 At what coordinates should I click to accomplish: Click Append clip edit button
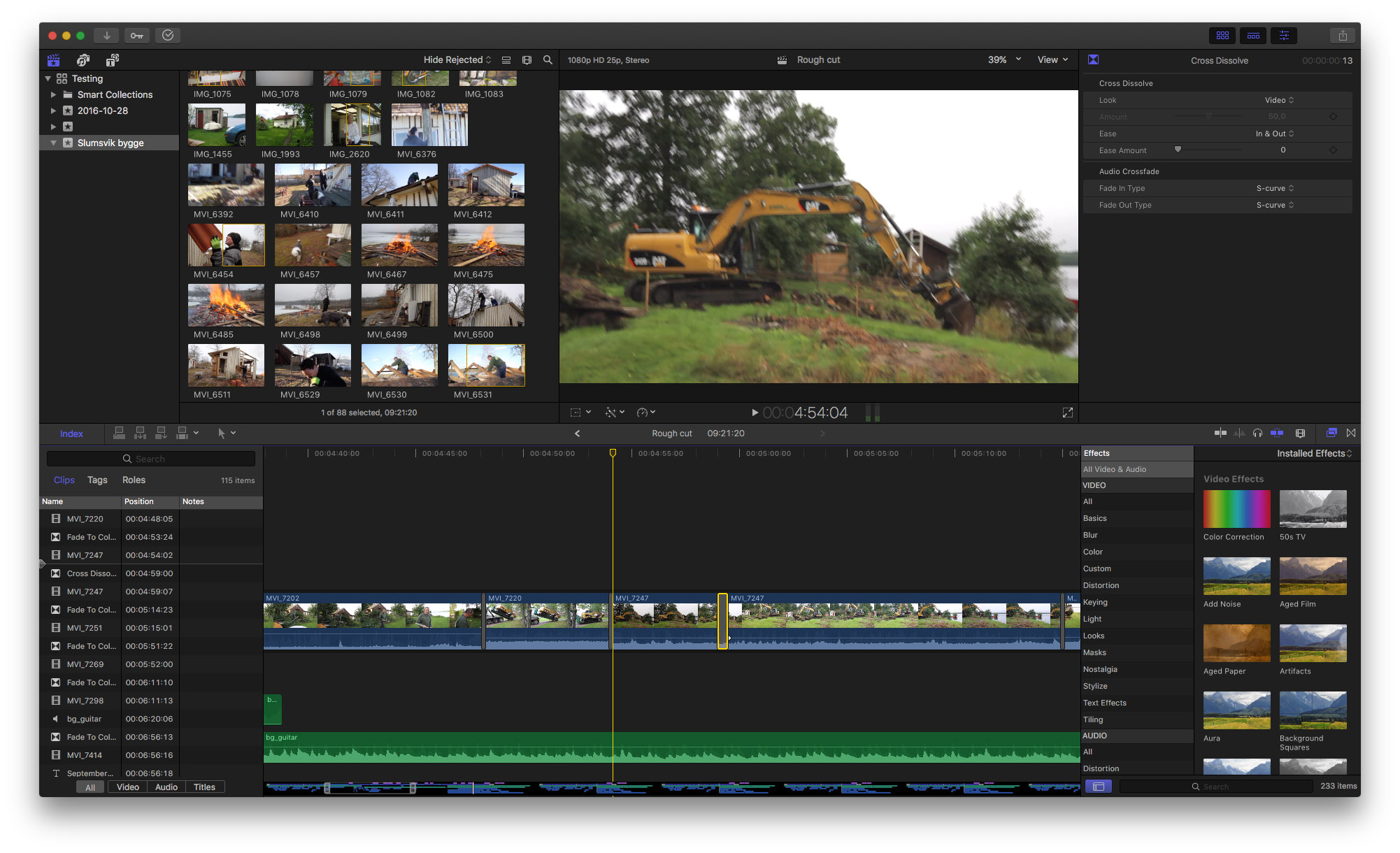point(162,433)
